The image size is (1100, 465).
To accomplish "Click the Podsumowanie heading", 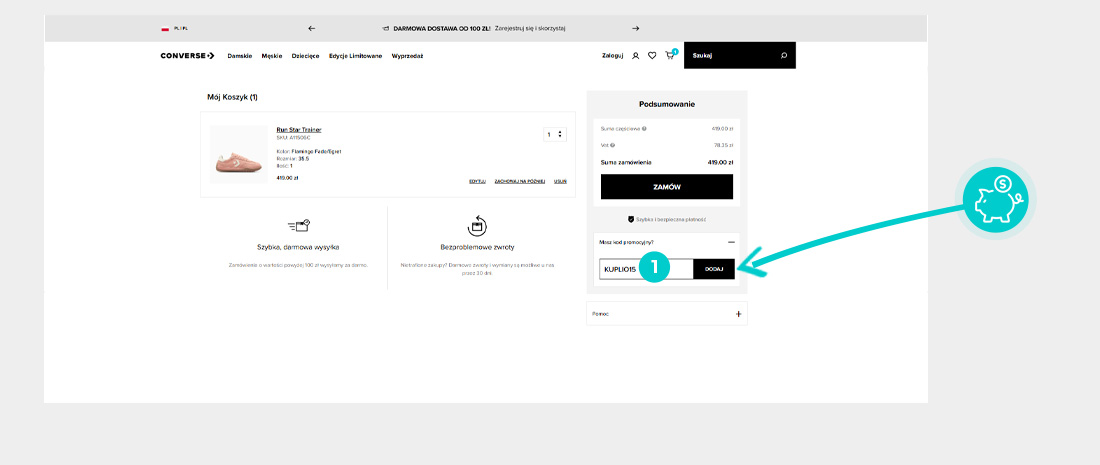I will click(667, 105).
